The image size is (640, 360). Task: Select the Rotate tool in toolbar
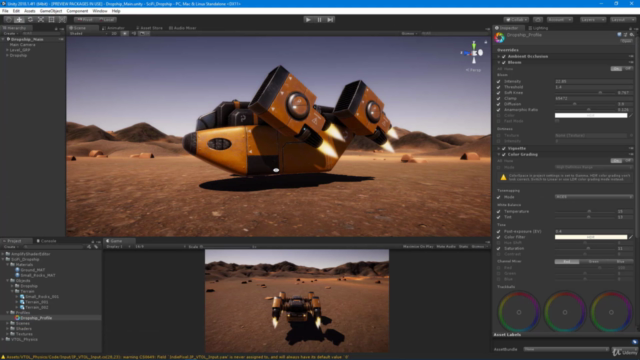30,20
